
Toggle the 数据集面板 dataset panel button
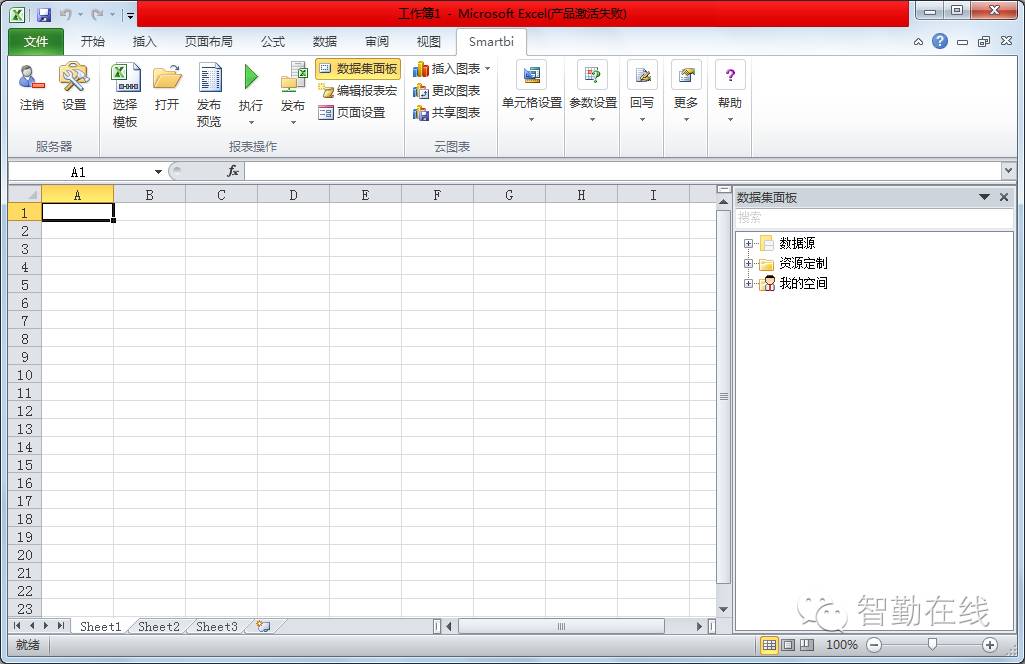pyautogui.click(x=358, y=69)
